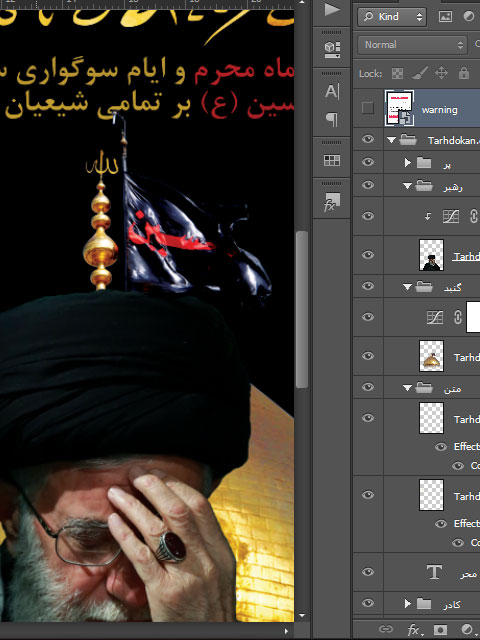Open the Normal blend mode dropdown
Image resolution: width=480 pixels, height=640 pixels.
coord(412,45)
